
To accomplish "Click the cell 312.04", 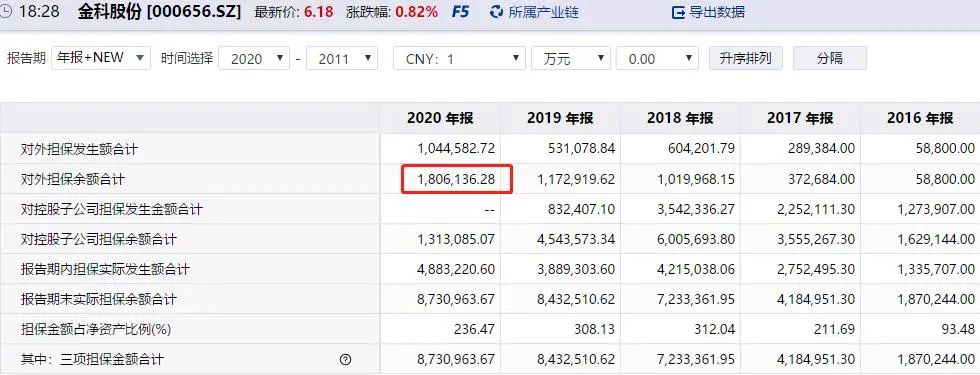I will 714,329.
